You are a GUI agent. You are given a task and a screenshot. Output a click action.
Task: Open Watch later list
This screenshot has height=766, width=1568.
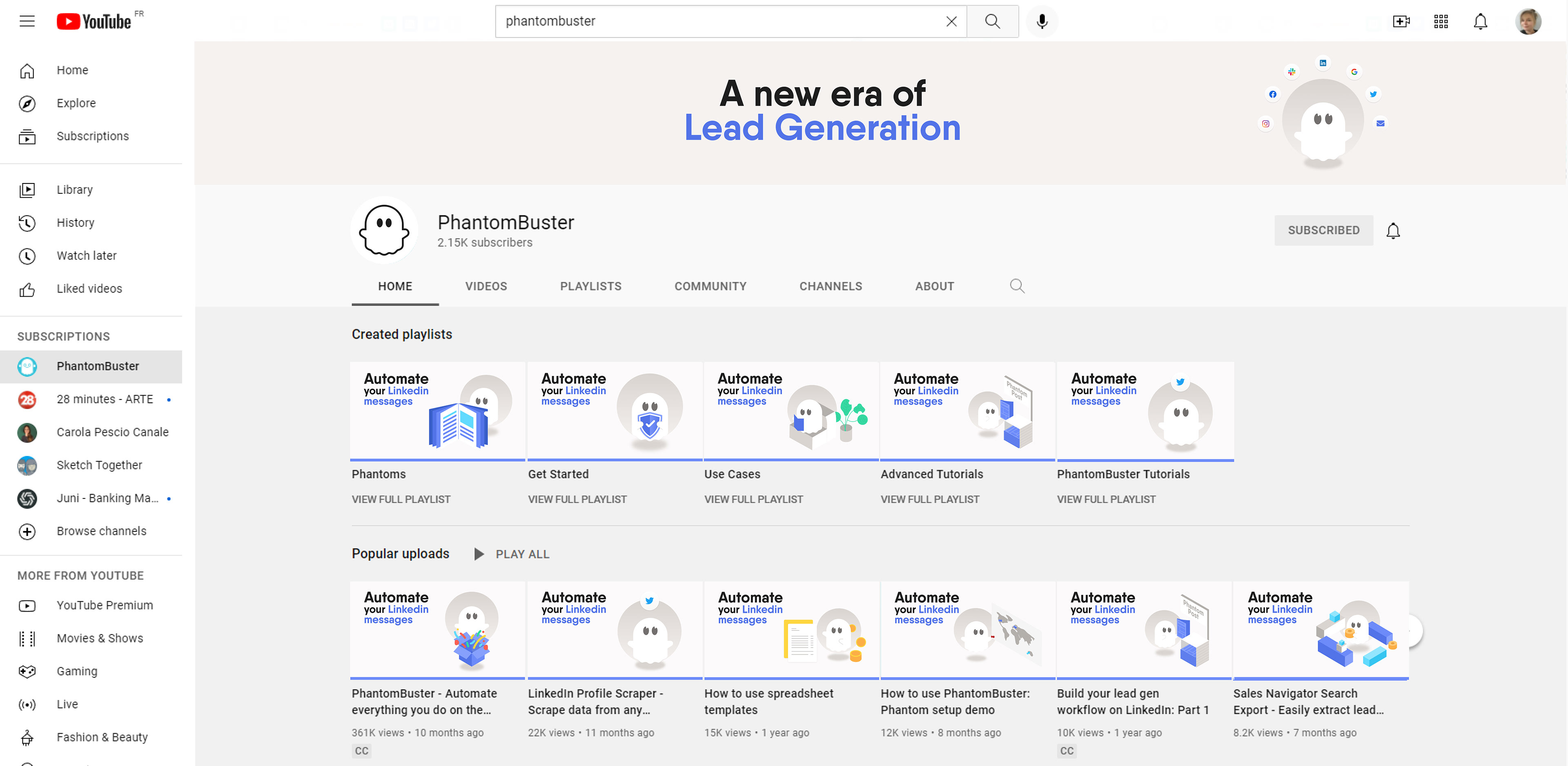coord(91,256)
